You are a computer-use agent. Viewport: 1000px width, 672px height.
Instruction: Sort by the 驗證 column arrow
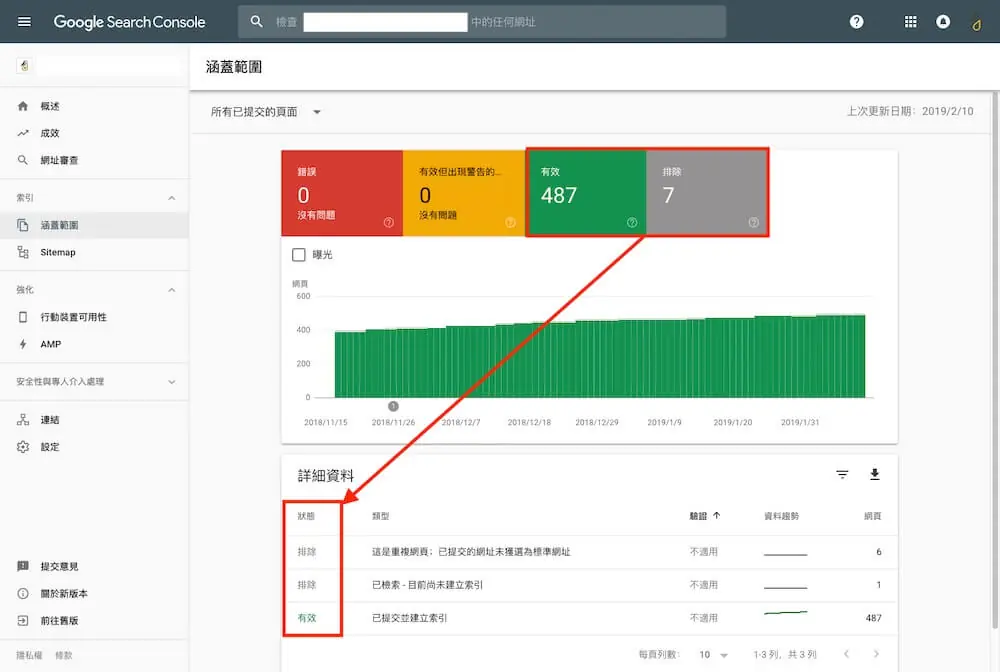click(x=717, y=516)
